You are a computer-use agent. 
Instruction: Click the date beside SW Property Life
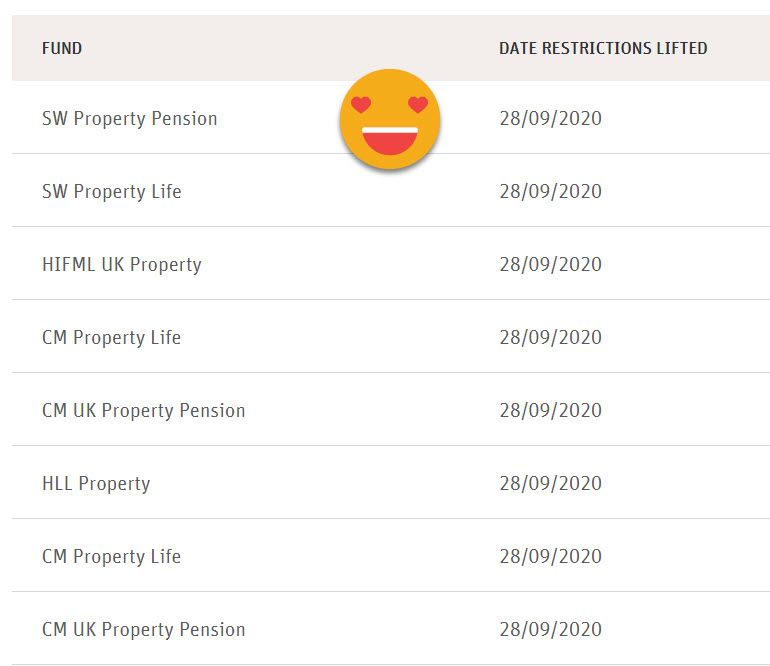pos(550,192)
